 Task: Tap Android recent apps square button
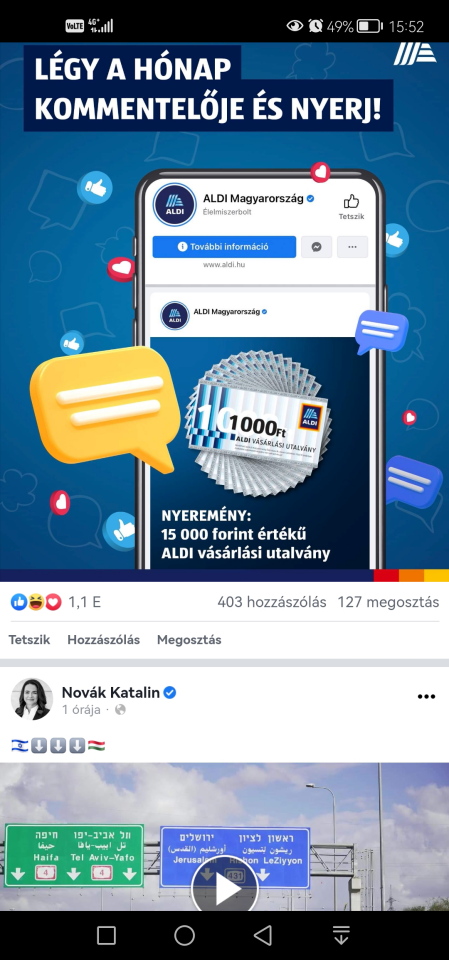click(x=107, y=935)
